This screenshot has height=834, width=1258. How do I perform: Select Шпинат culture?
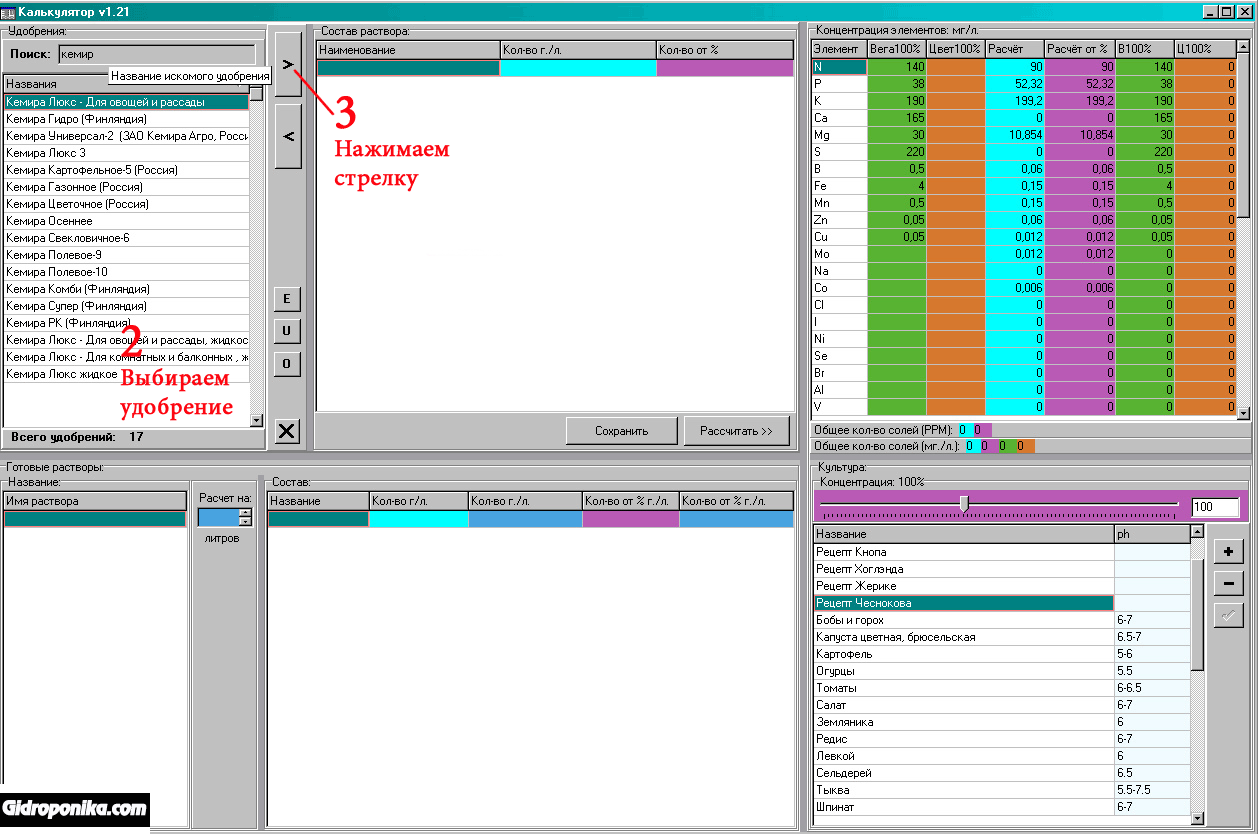pos(964,807)
